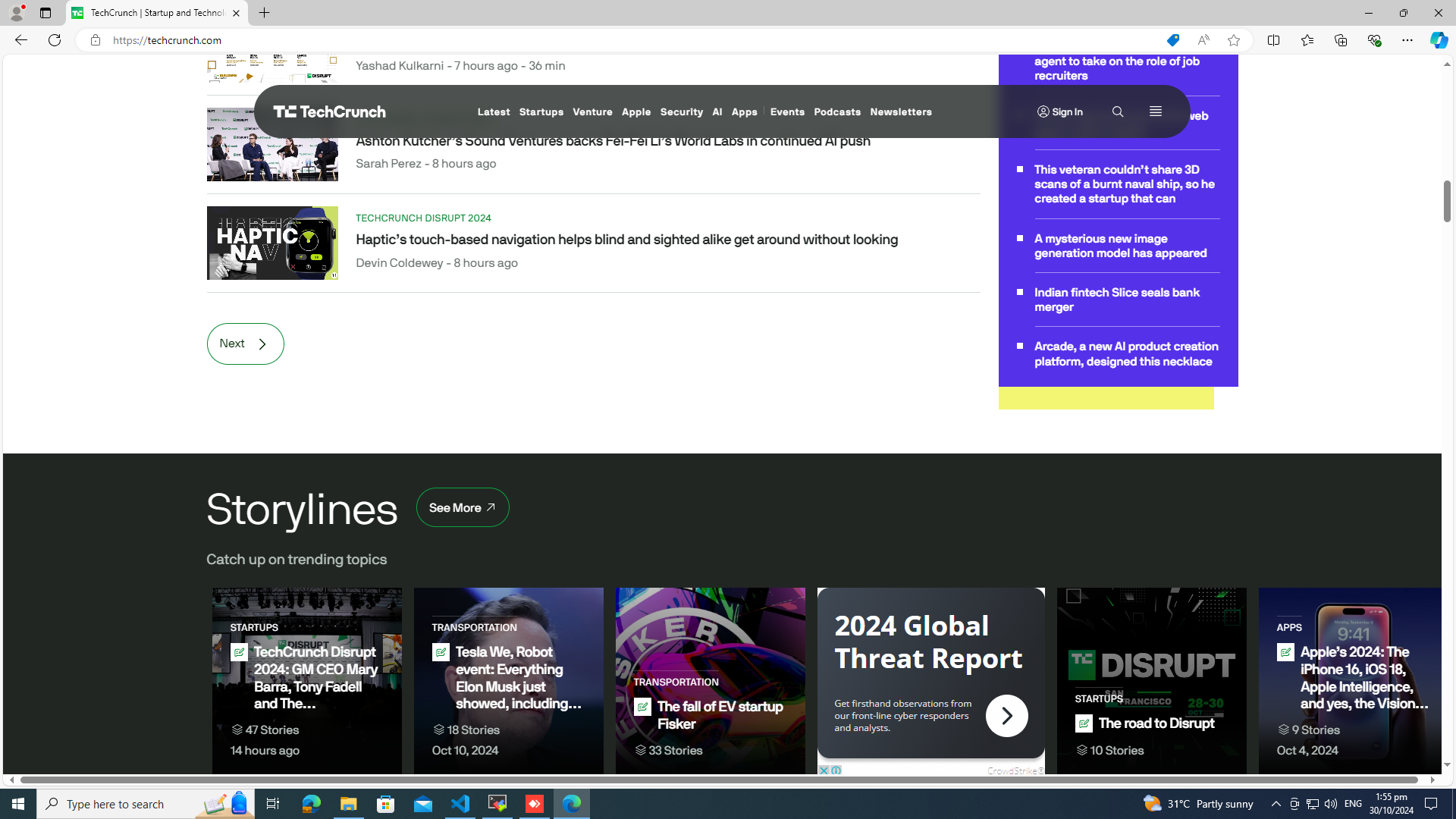Open Windows Start menu

18,804
